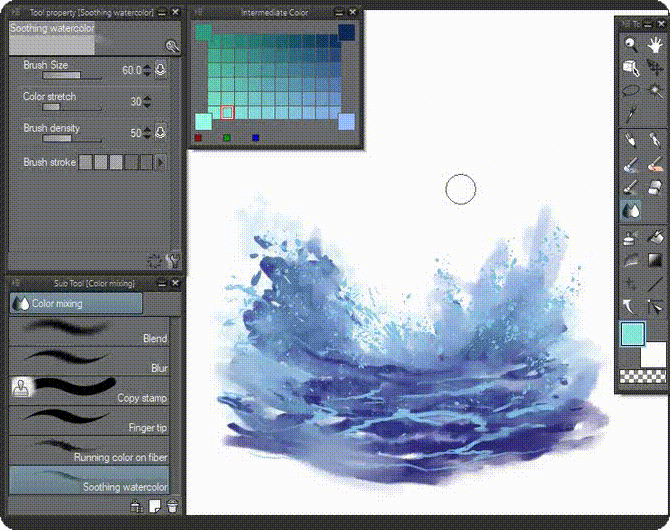
Task: Open the Tool property panel menu
Action: tap(14, 12)
